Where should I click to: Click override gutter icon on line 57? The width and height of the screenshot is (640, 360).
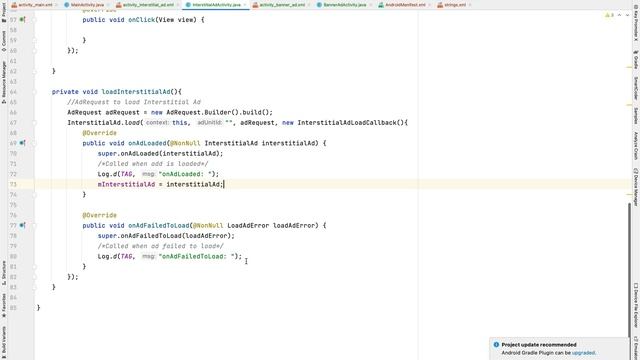point(23,19)
